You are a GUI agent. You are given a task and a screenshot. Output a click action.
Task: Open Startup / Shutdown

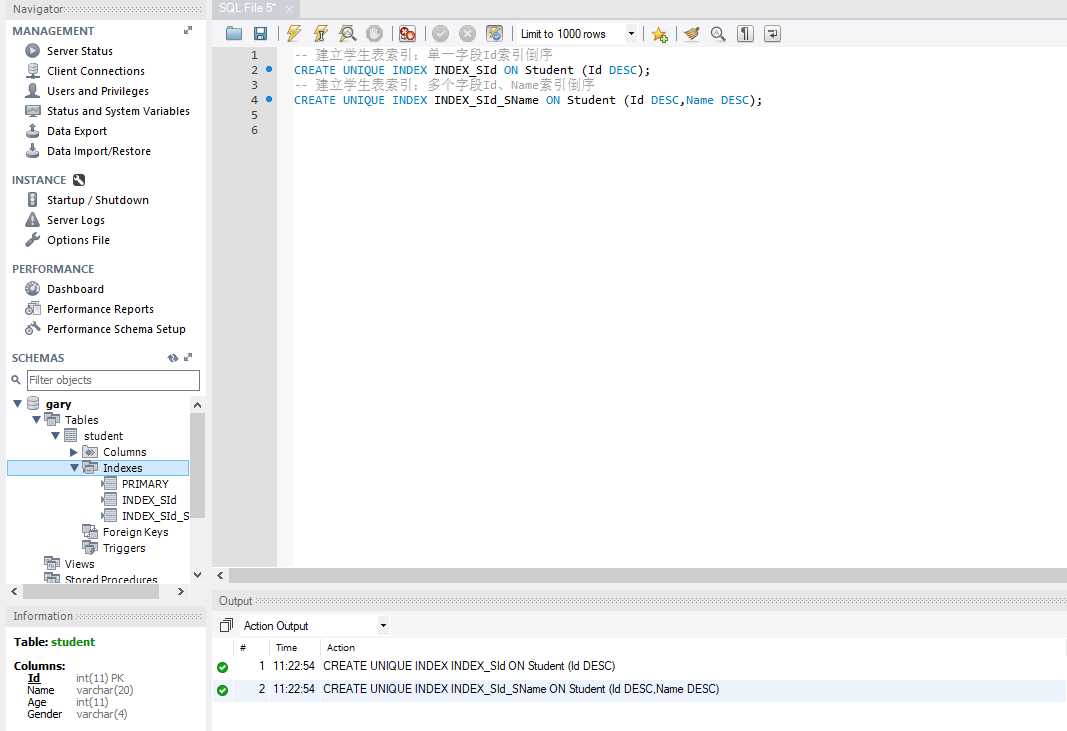click(x=97, y=200)
